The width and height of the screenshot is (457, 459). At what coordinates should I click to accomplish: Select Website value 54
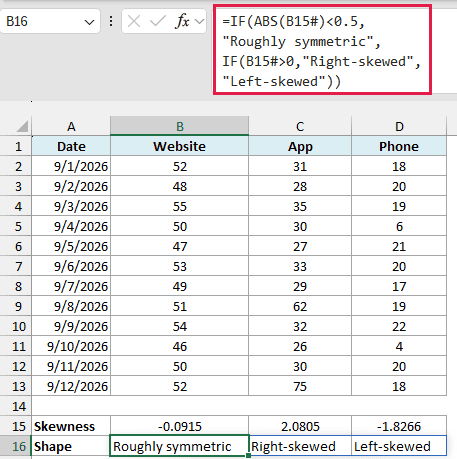(179, 326)
